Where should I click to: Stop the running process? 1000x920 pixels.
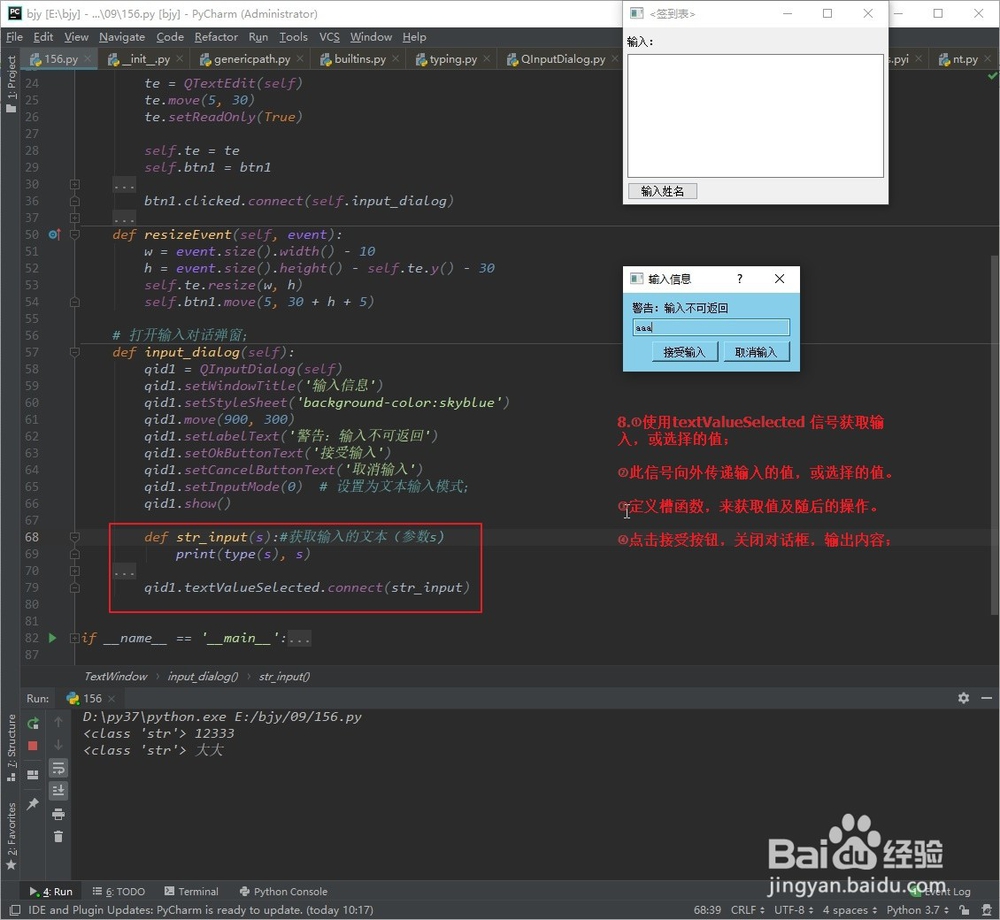(x=33, y=744)
